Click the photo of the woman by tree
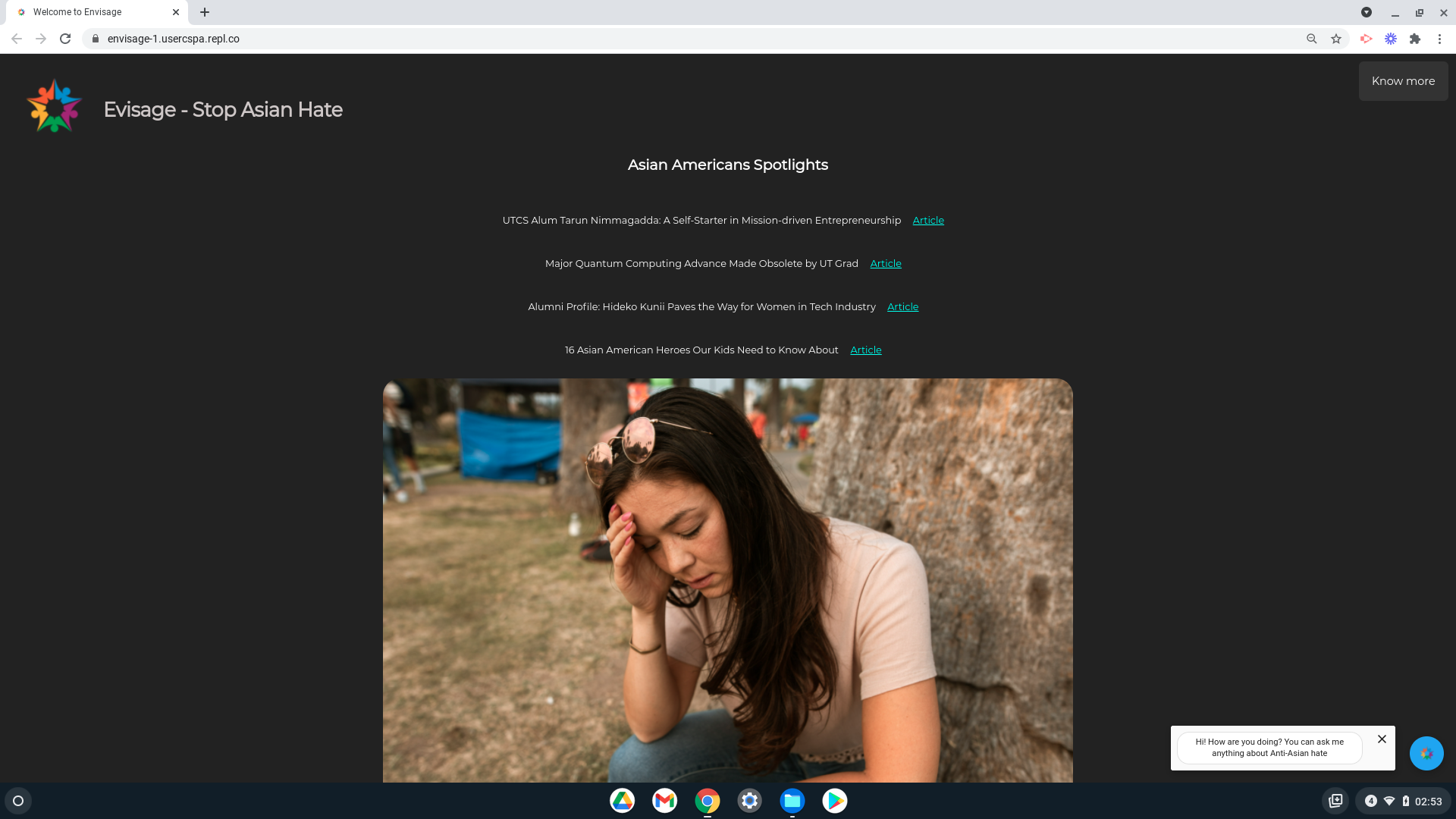 point(728,580)
